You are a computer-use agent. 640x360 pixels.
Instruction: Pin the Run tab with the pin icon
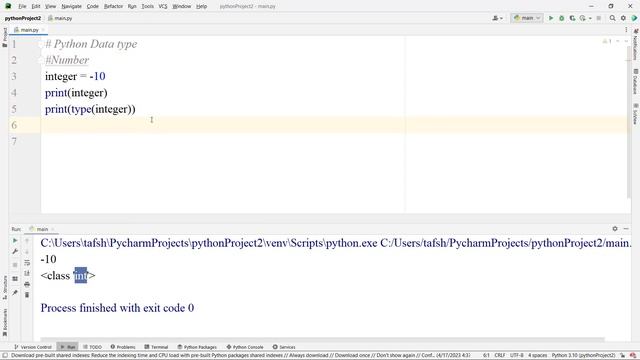point(15,293)
